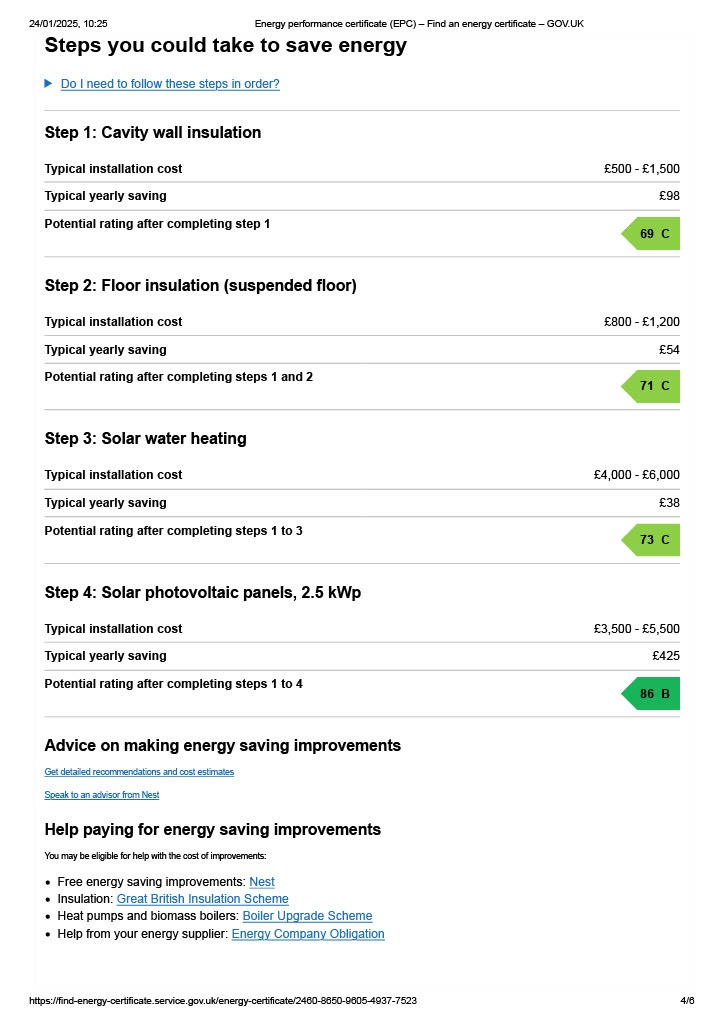Click 'Do I need to follow these steps in order?' text

(170, 84)
